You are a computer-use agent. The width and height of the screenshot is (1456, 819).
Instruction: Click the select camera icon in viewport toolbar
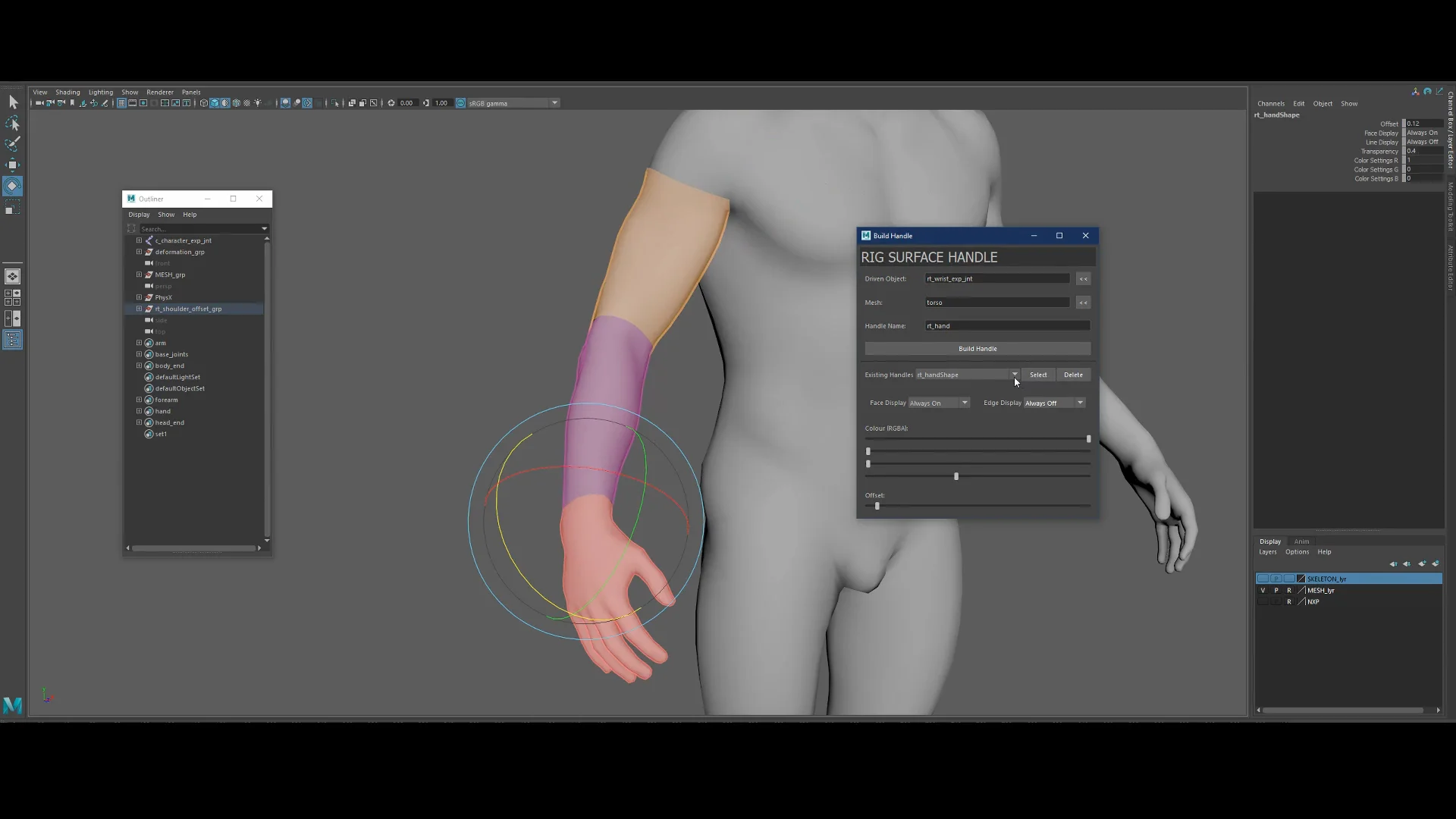[39, 103]
